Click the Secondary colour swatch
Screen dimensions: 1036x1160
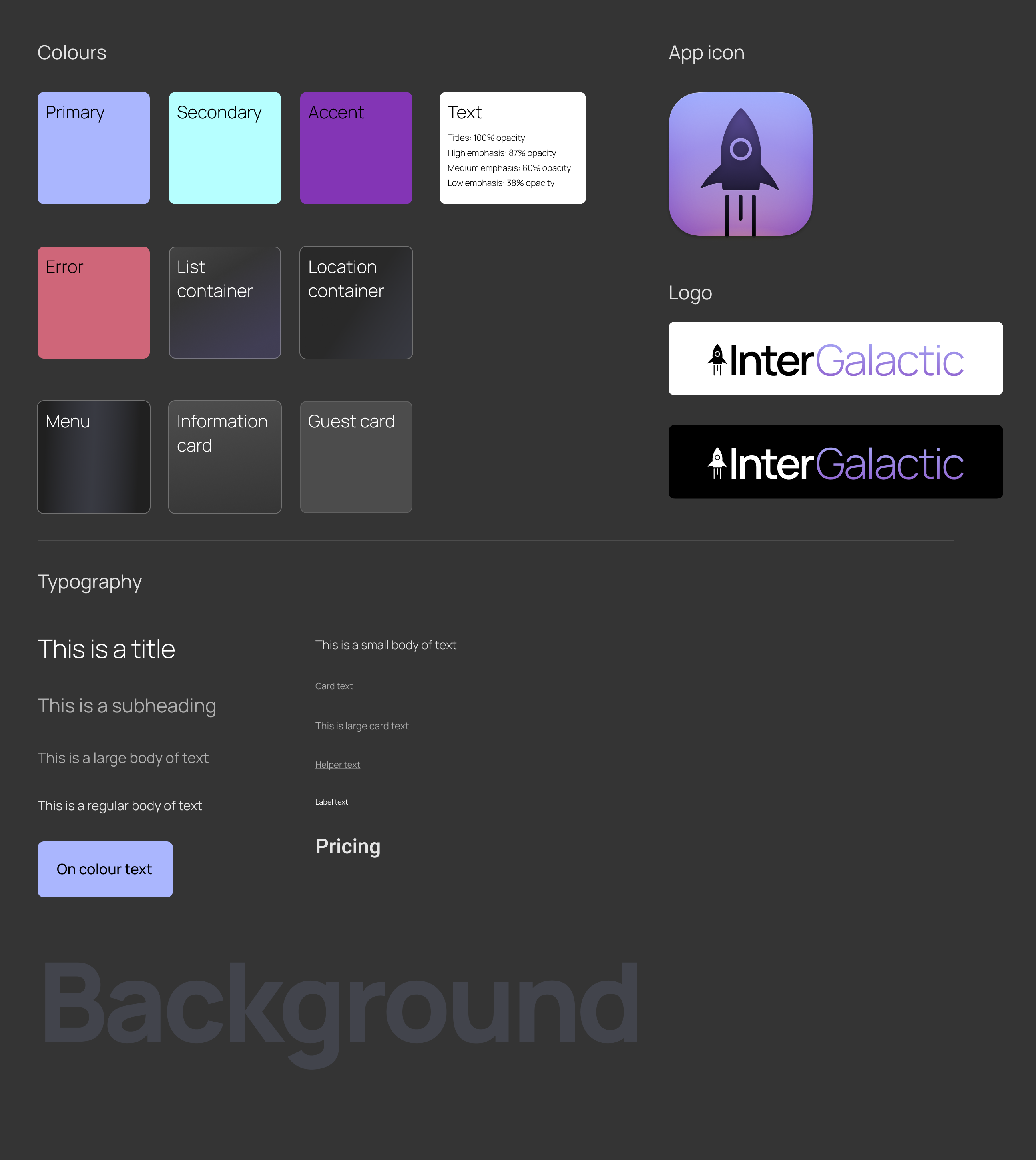tap(224, 147)
